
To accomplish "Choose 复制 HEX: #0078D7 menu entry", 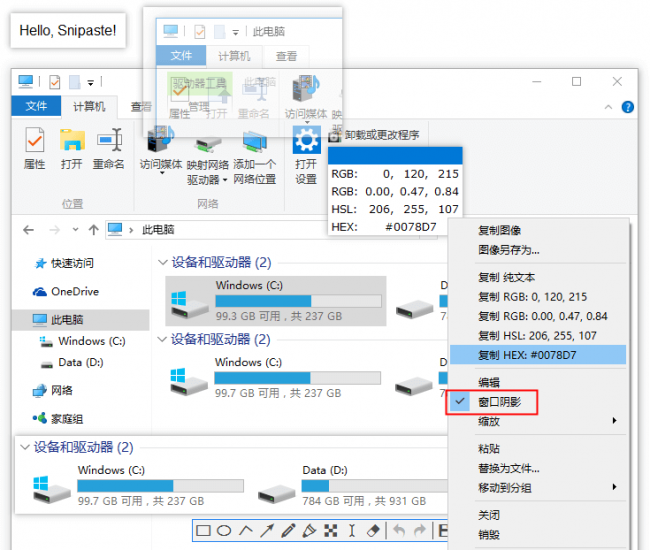I will pos(538,355).
